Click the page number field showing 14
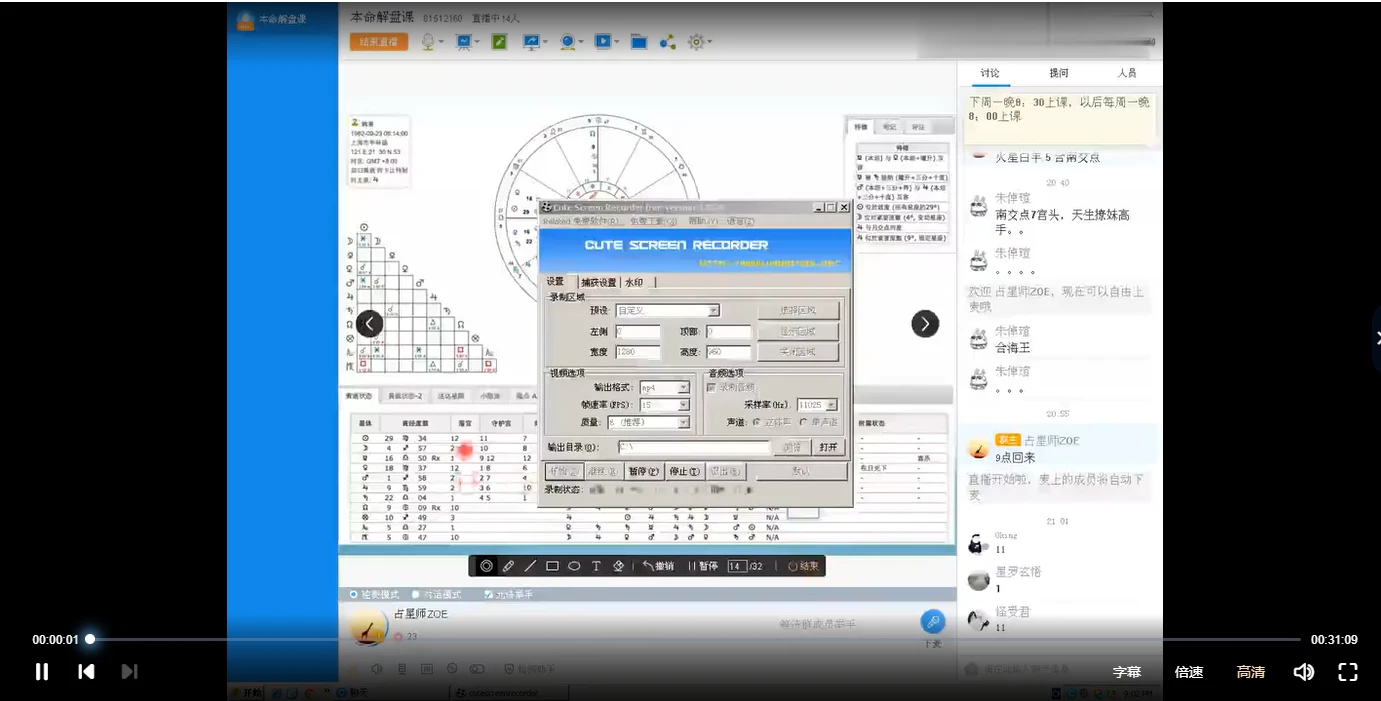The height and width of the screenshot is (701, 1381). [736, 566]
